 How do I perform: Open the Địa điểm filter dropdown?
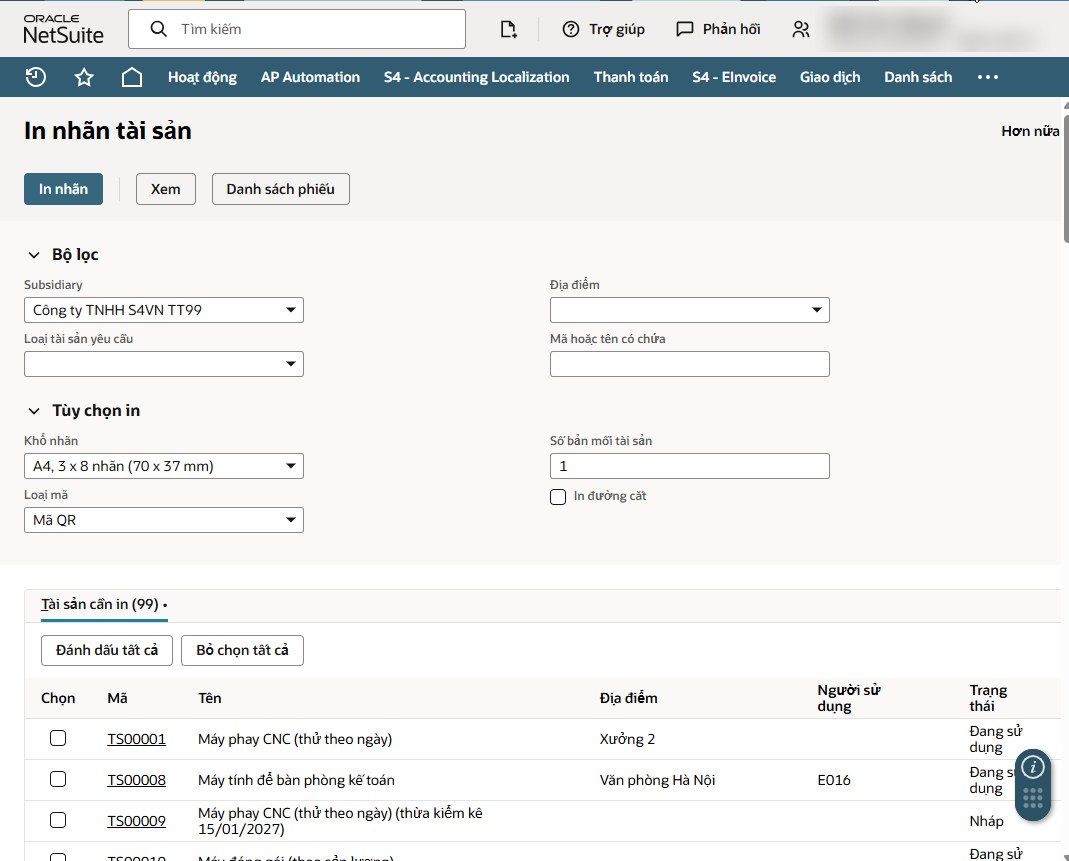690,310
